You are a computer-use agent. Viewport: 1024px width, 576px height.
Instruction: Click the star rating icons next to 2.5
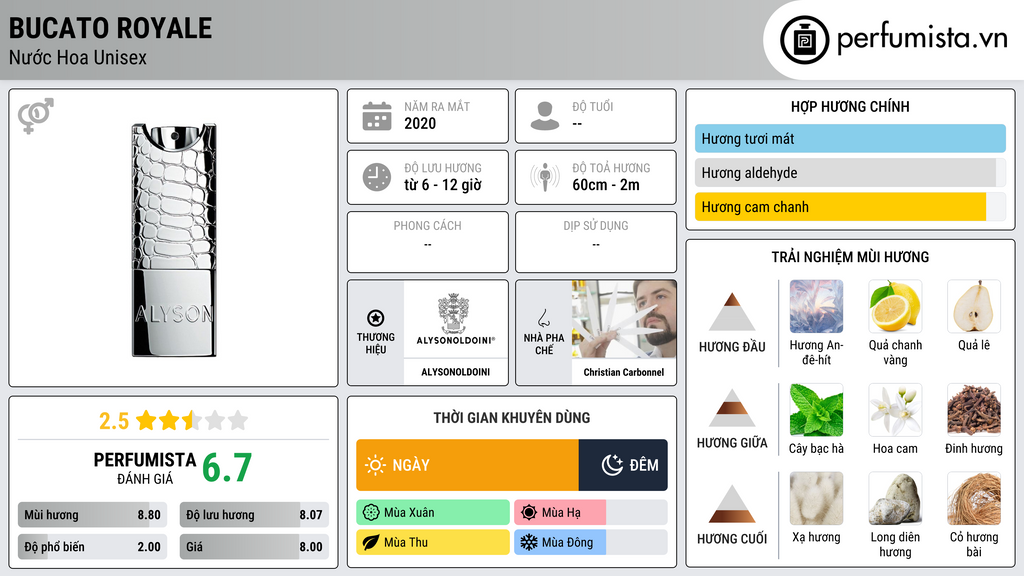[192, 420]
